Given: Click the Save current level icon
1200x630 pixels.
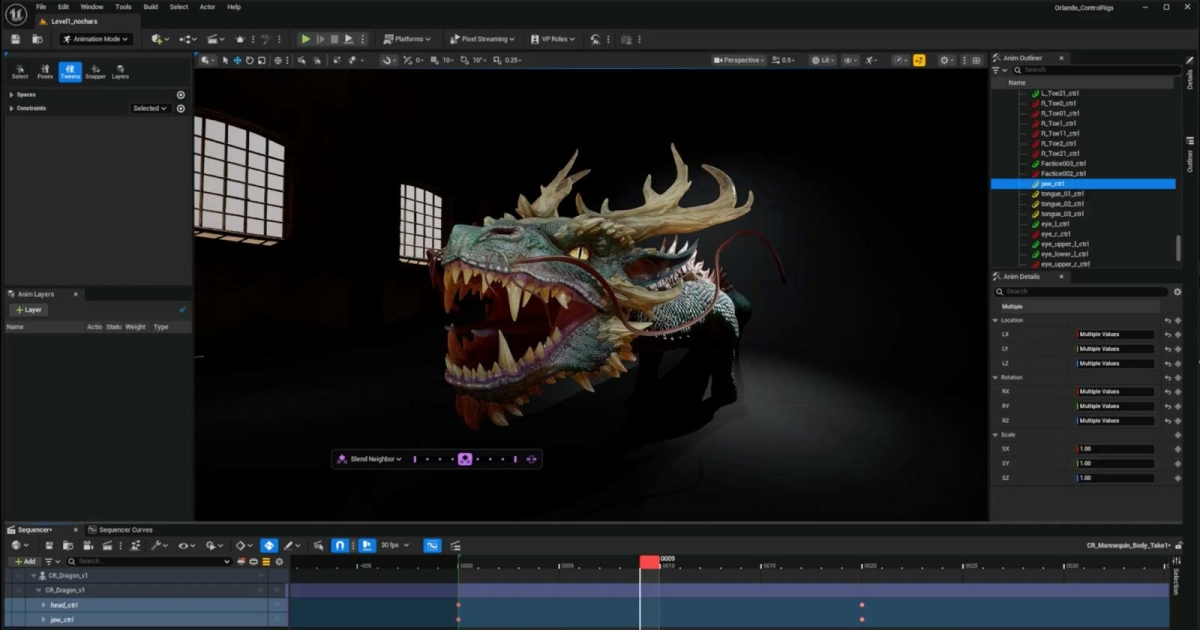Looking at the screenshot, I should click(x=16, y=39).
